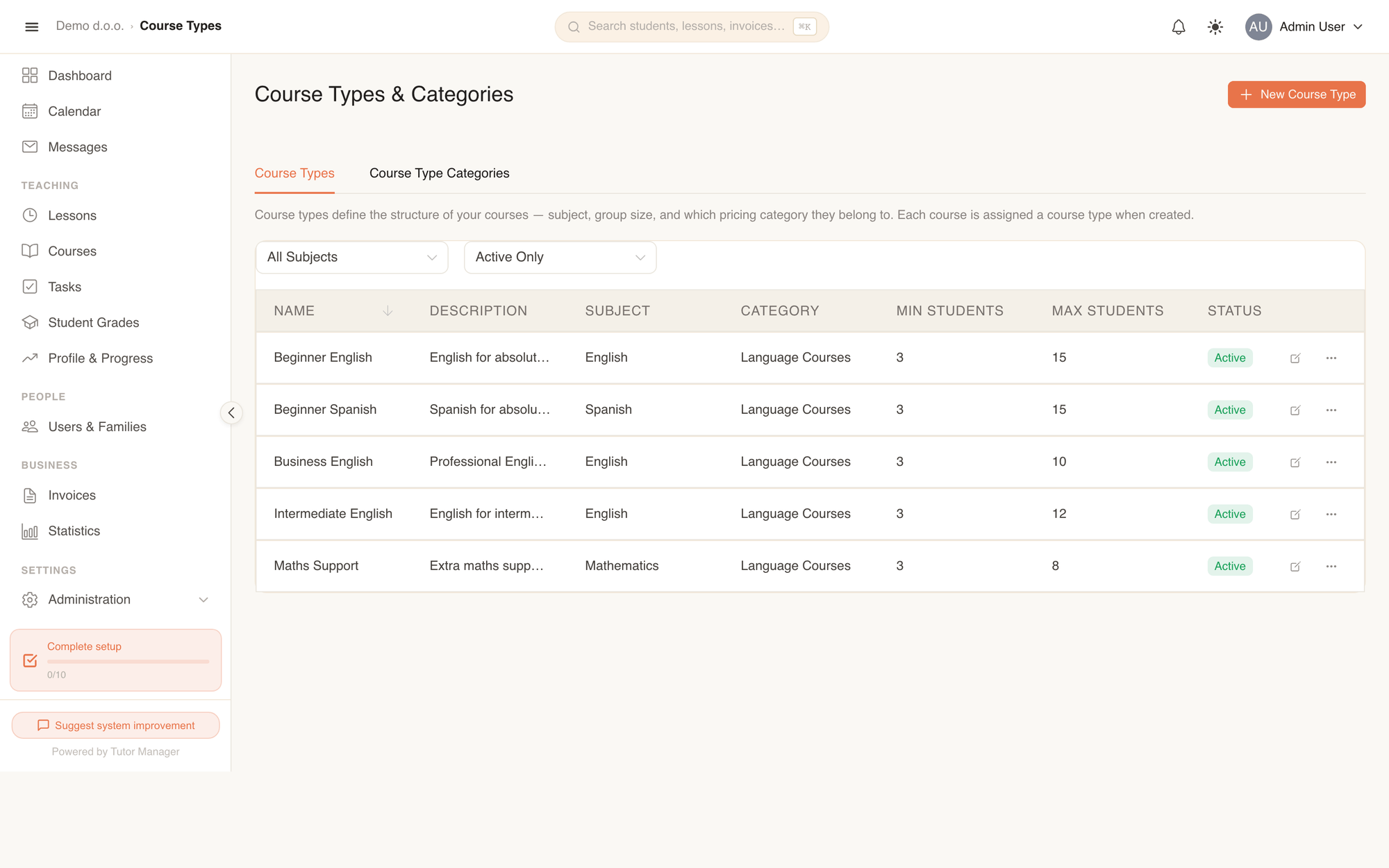Open Invoices page

pyautogui.click(x=115, y=495)
